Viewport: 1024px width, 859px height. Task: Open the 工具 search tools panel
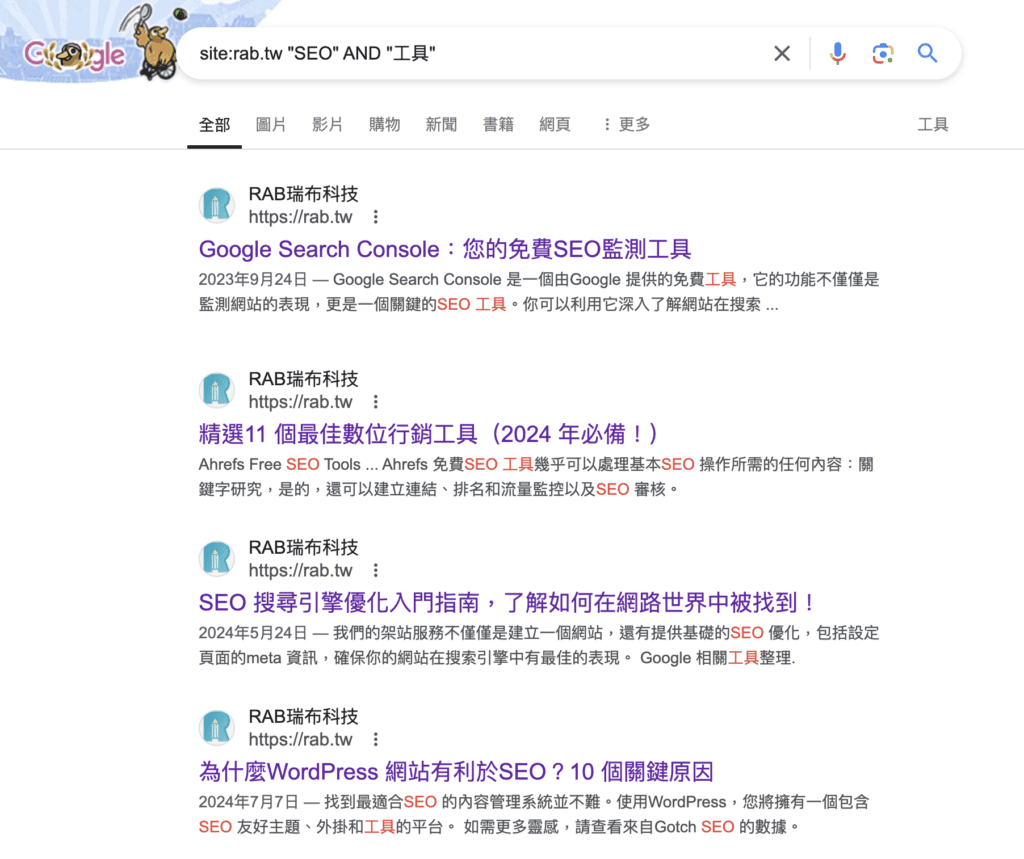point(934,124)
